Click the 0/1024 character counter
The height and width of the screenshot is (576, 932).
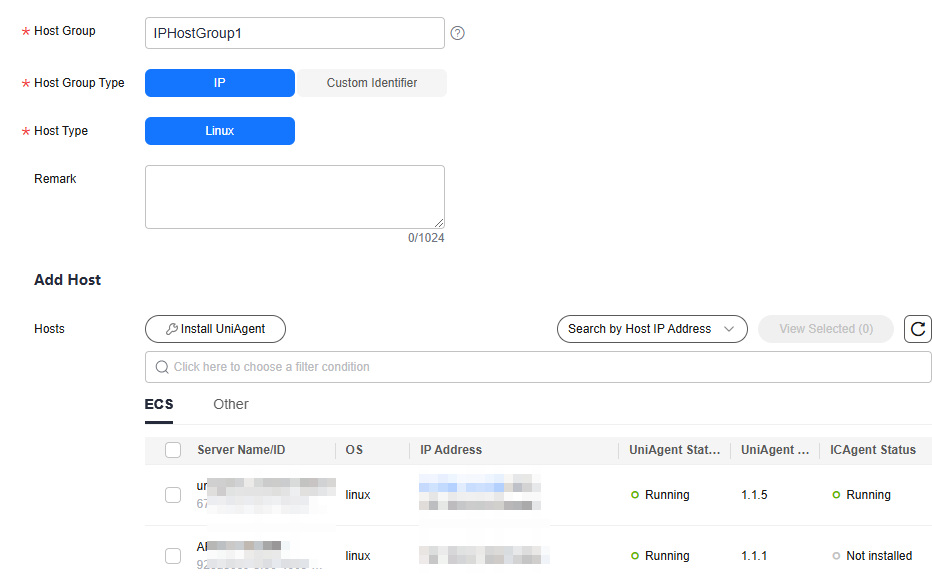click(426, 238)
